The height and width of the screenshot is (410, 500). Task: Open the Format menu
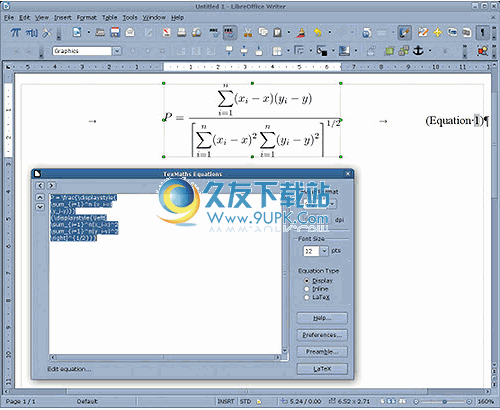coord(86,17)
